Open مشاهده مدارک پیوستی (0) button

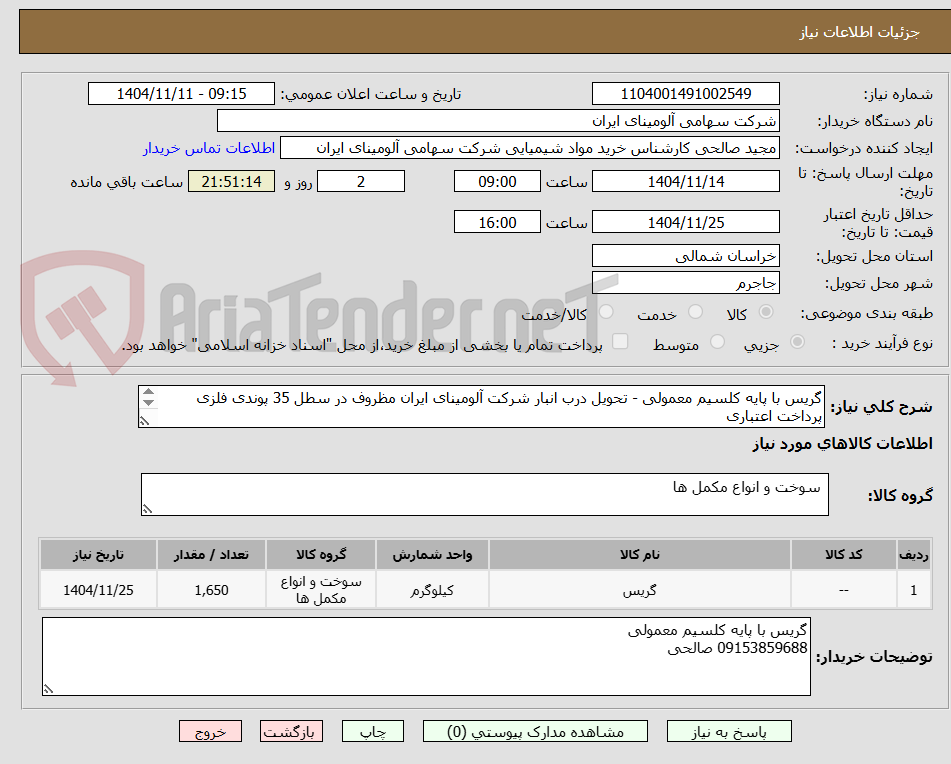[x=535, y=731]
